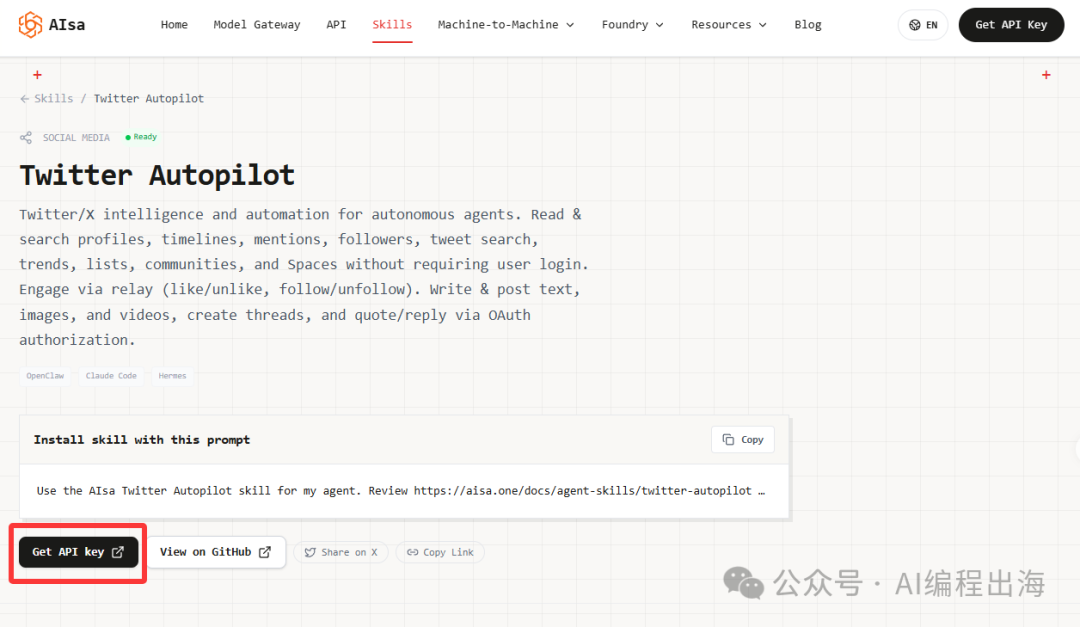1080x627 pixels.
Task: Click the AIsa logo icon
Action: [30, 25]
